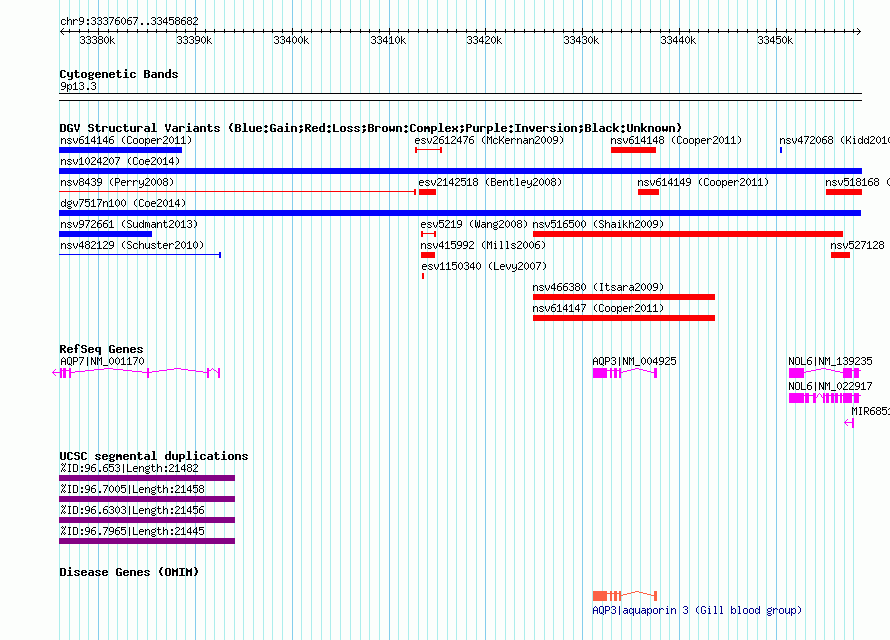This screenshot has height=640, width=890.
Task: Click segmental duplication bar %ID:96.7965 Length:21445
Action: [x=147, y=541]
